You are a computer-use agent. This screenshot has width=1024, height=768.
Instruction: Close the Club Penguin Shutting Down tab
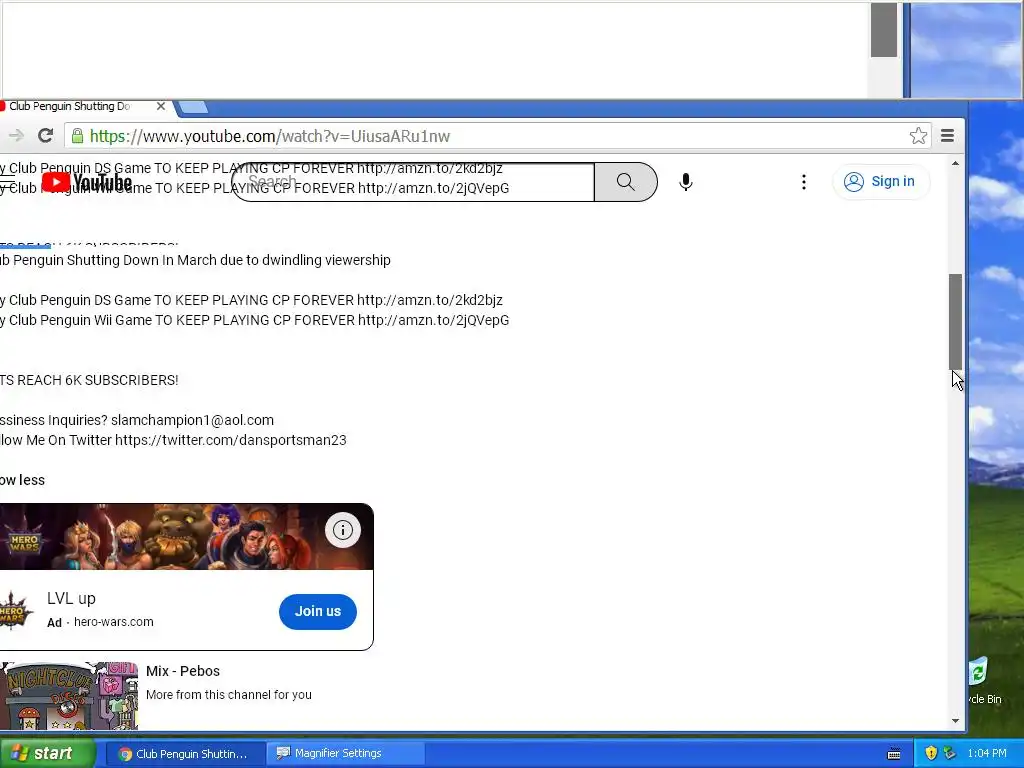click(161, 106)
